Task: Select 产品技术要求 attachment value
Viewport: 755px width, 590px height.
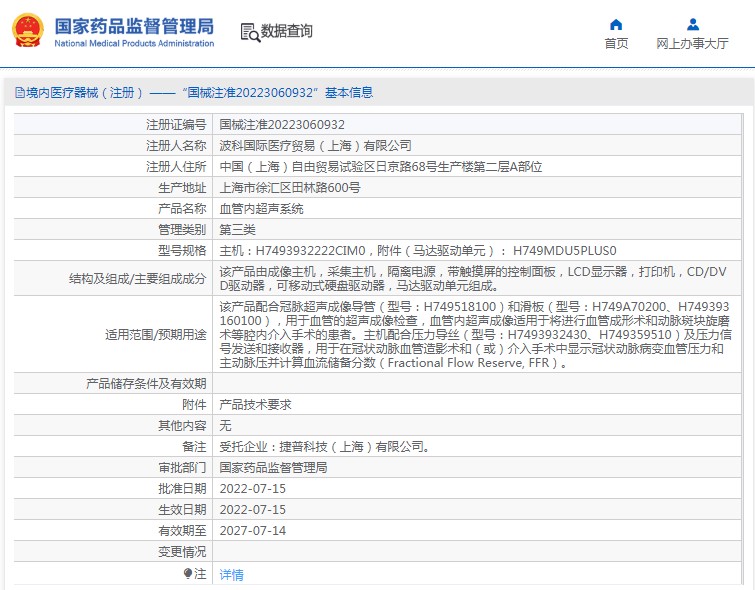Action: 256,405
